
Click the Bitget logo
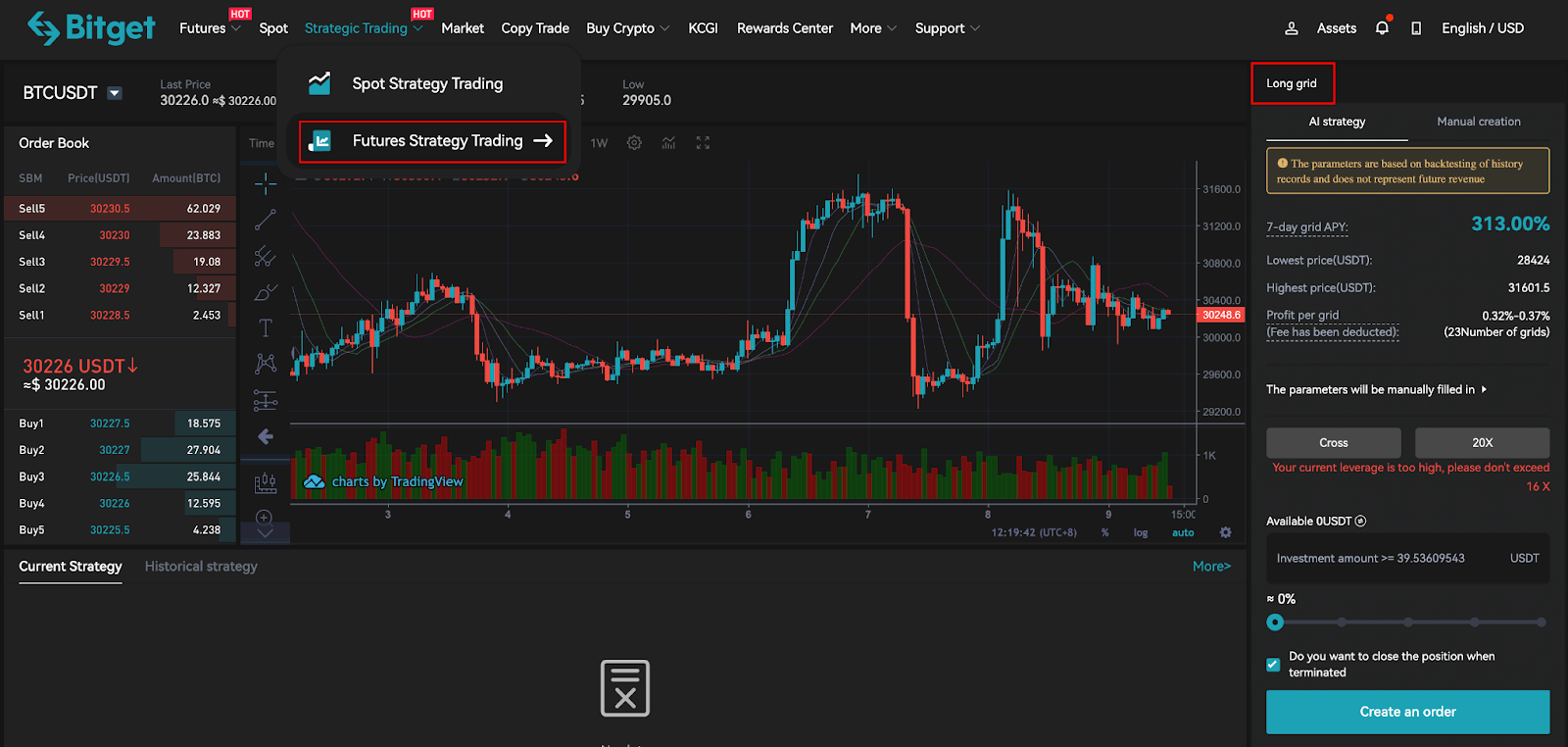(x=90, y=28)
